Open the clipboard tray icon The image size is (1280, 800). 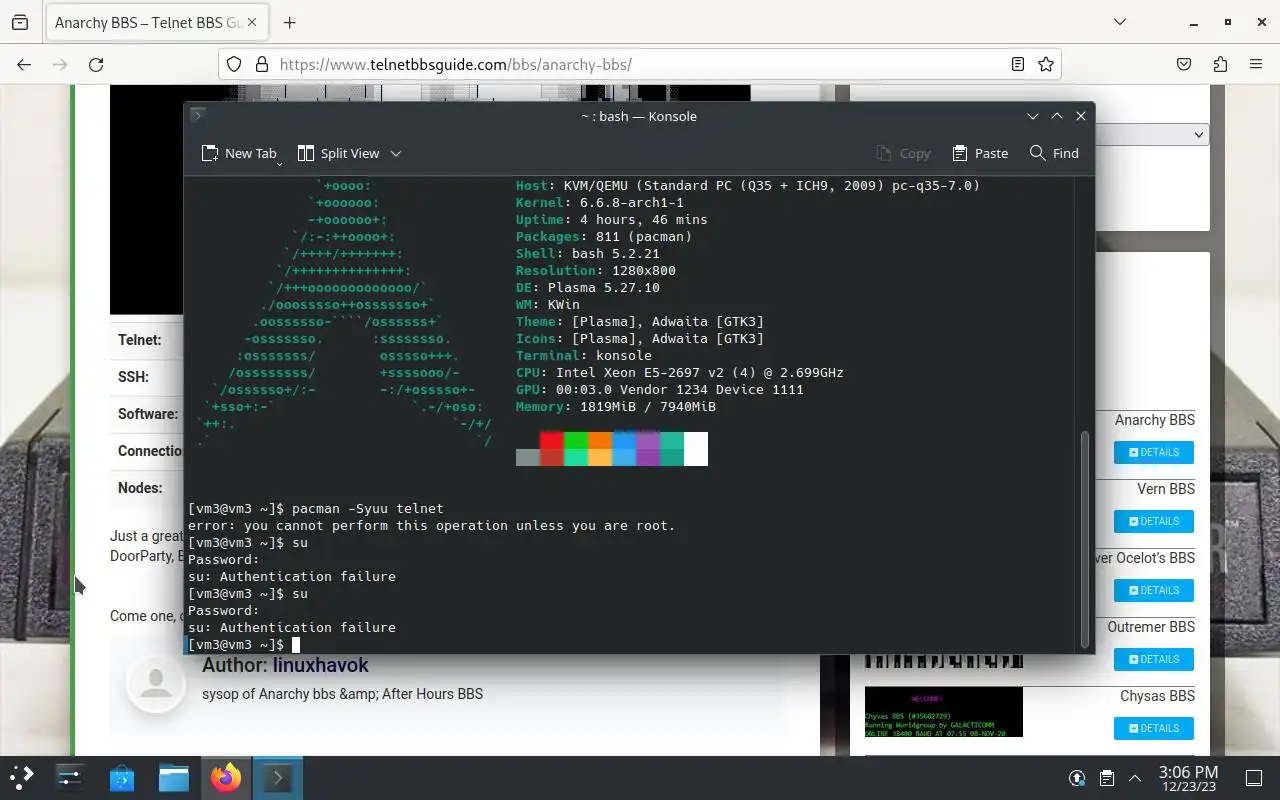click(x=1107, y=778)
